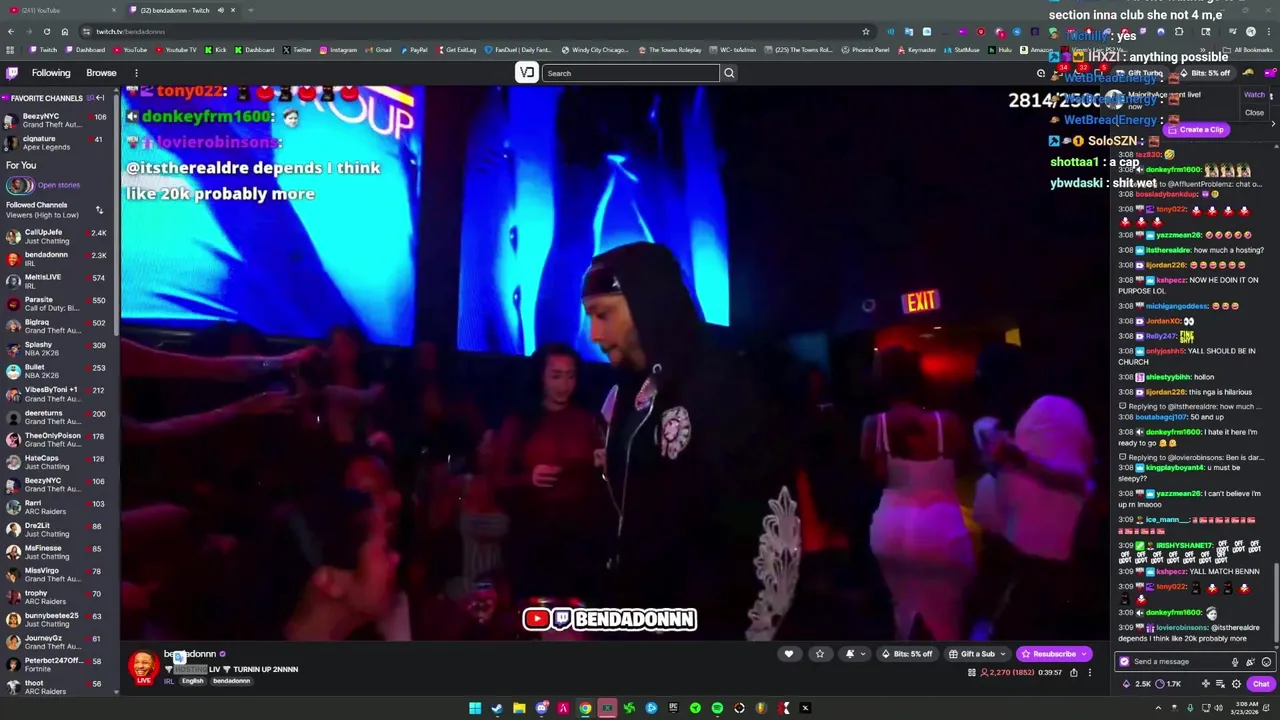The image size is (1280, 720).
Task: Open Windows Start menu on taskbar
Action: point(475,708)
